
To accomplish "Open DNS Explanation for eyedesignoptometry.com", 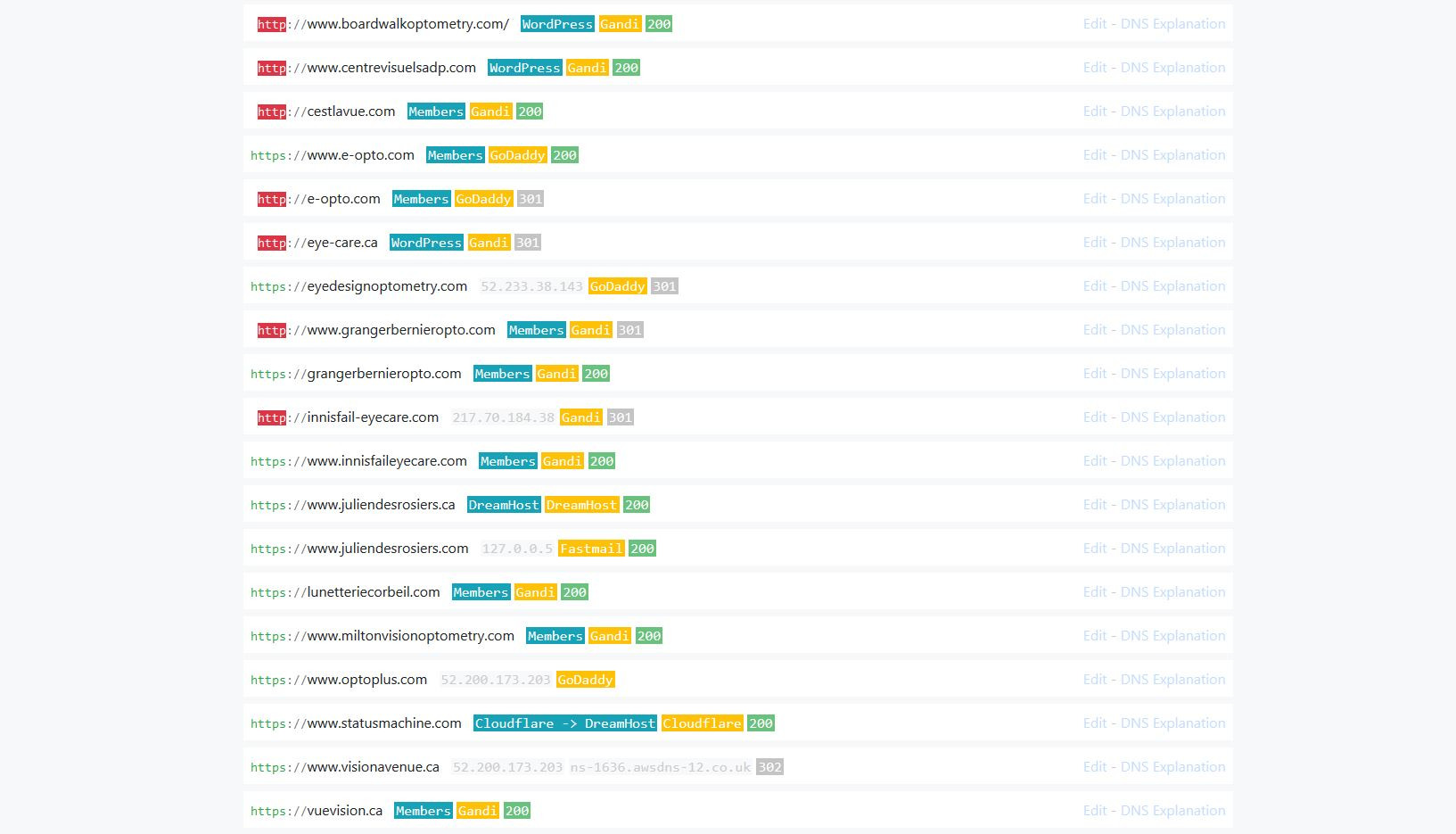I will 1172,285.
